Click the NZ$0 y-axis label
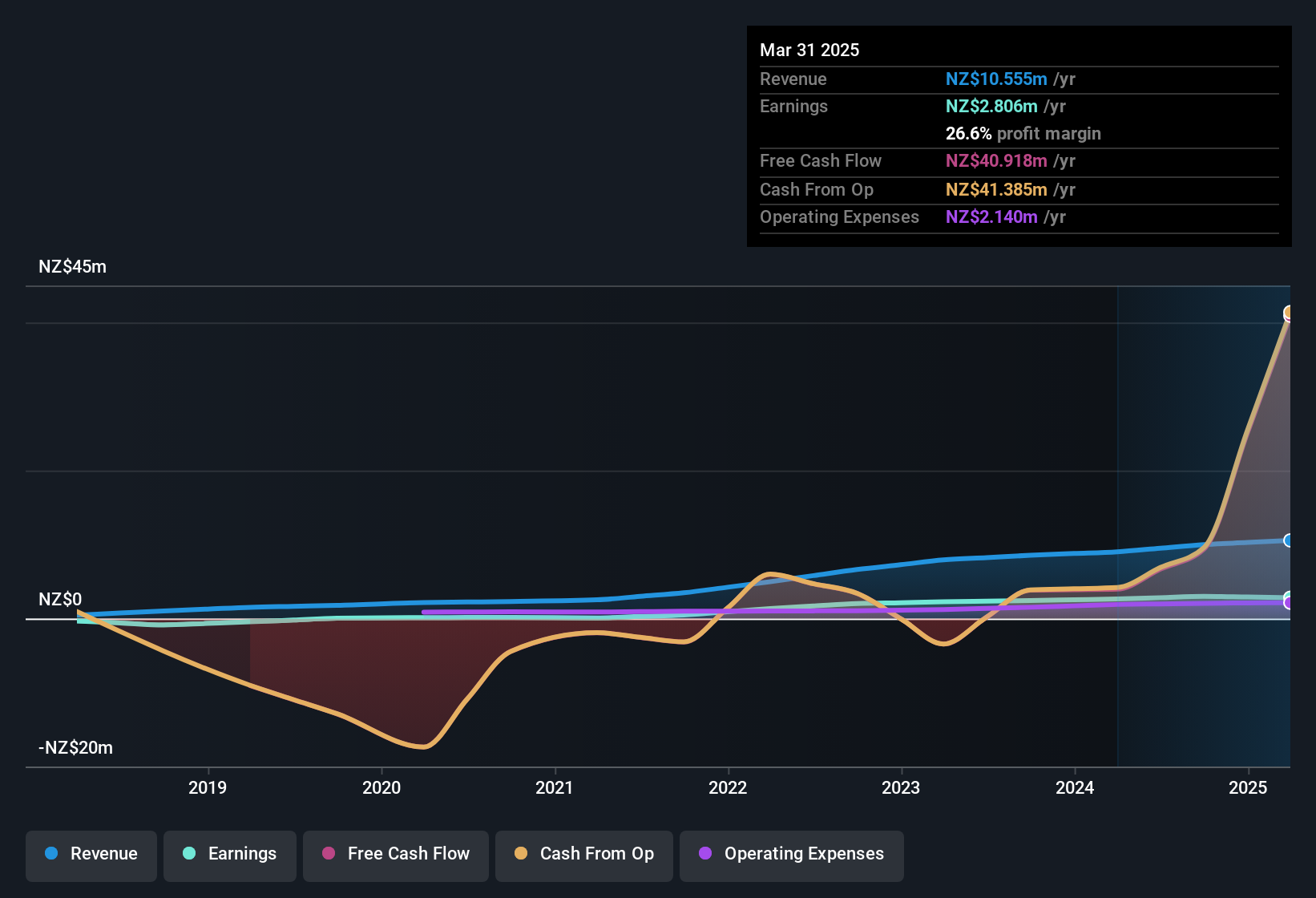This screenshot has height=898, width=1316. point(60,599)
